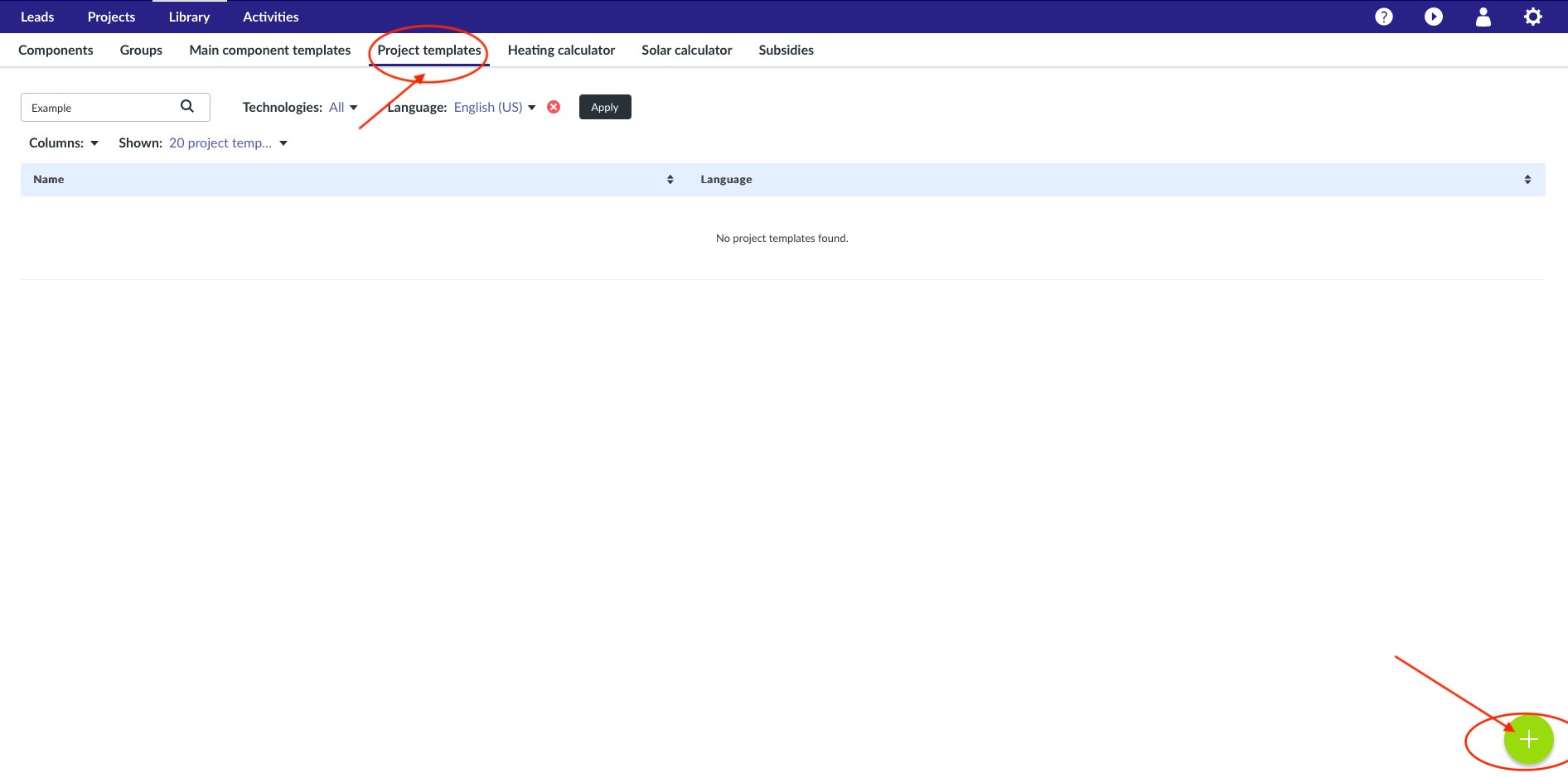Open the help question mark icon
This screenshot has height=778, width=1568.
[1383, 17]
